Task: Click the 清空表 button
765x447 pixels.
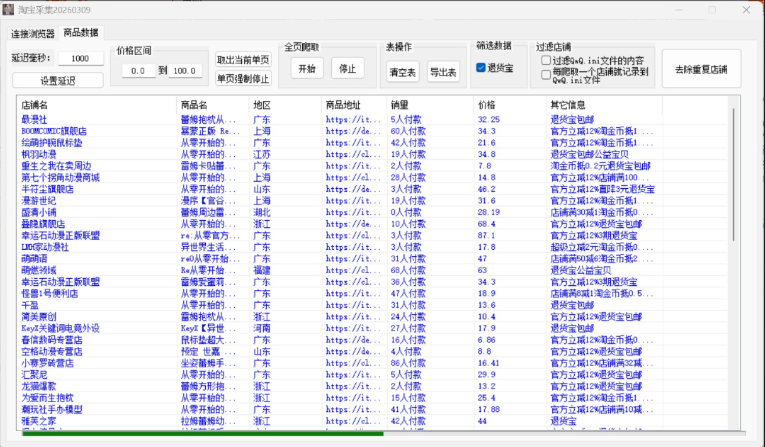Action: [402, 72]
